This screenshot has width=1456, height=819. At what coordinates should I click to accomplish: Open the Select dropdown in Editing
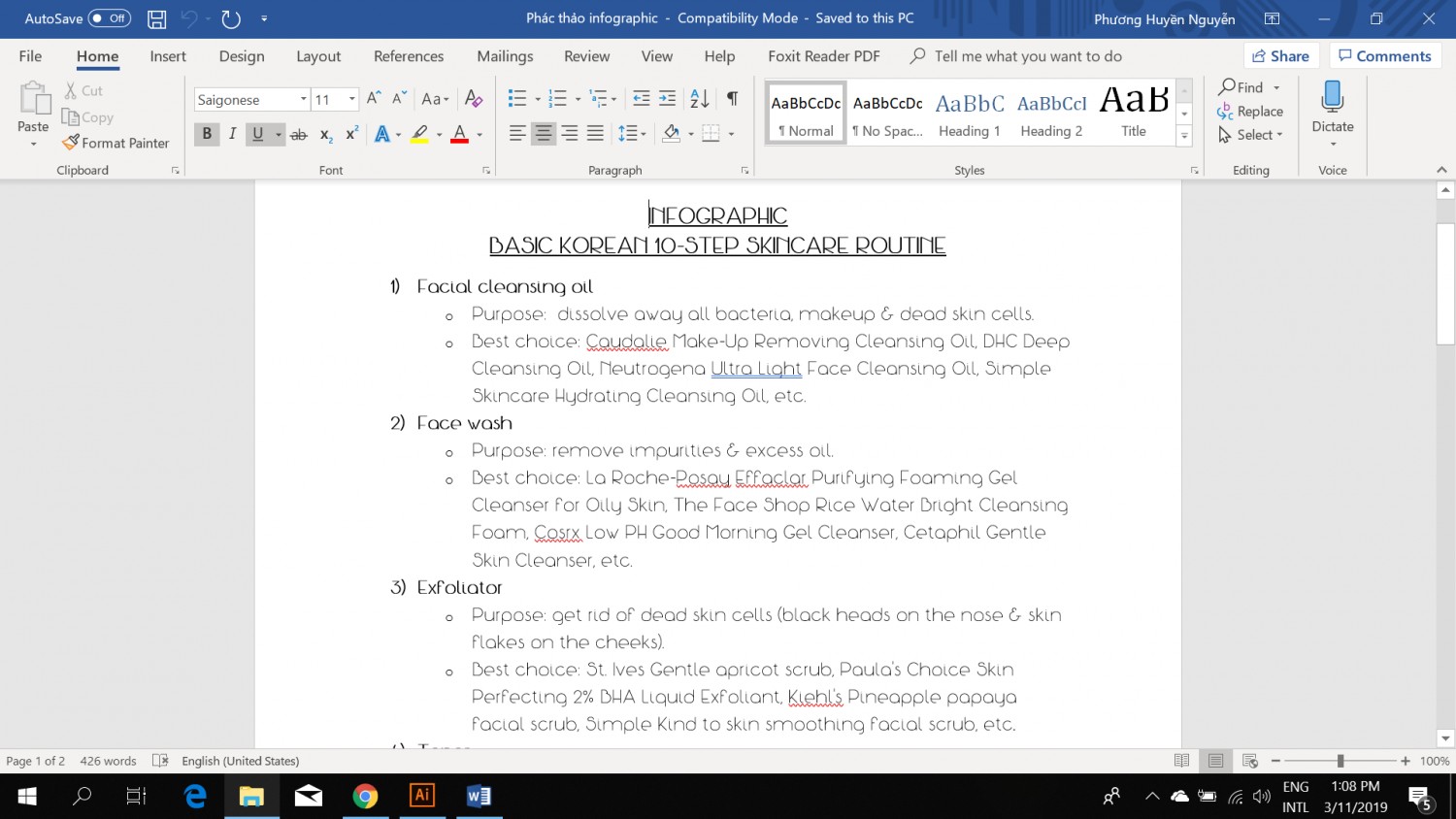click(x=1250, y=135)
